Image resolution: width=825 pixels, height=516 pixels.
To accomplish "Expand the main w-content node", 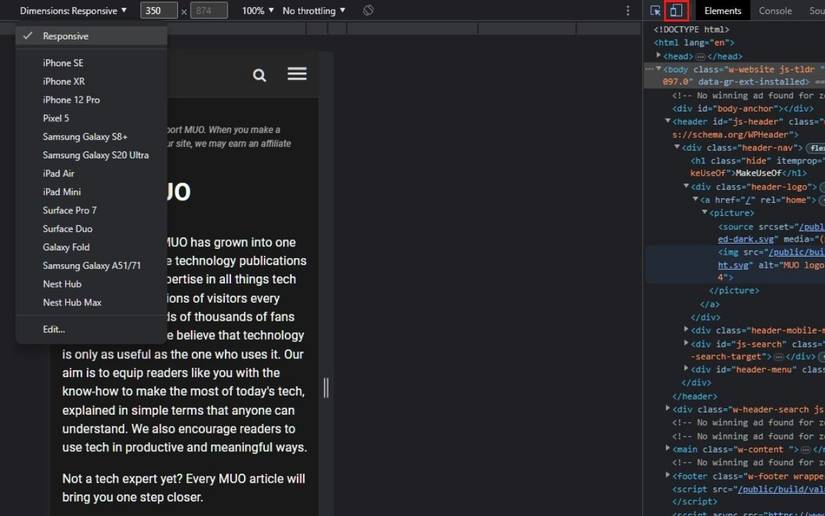I will pyautogui.click(x=668, y=448).
